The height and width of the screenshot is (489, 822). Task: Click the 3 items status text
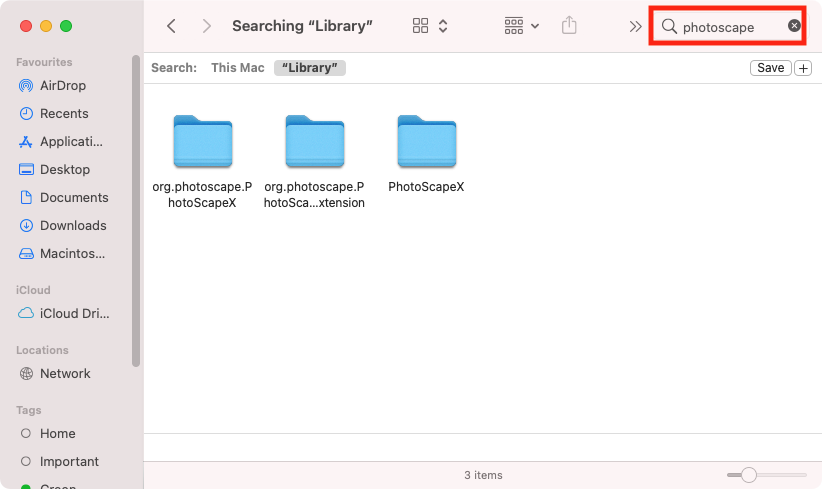point(483,475)
